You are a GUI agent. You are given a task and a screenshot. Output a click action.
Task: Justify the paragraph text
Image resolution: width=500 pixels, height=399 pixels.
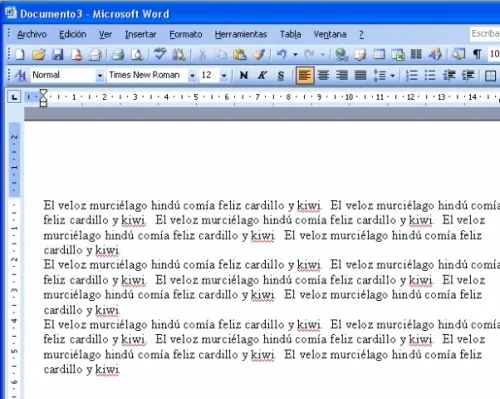tap(360, 75)
